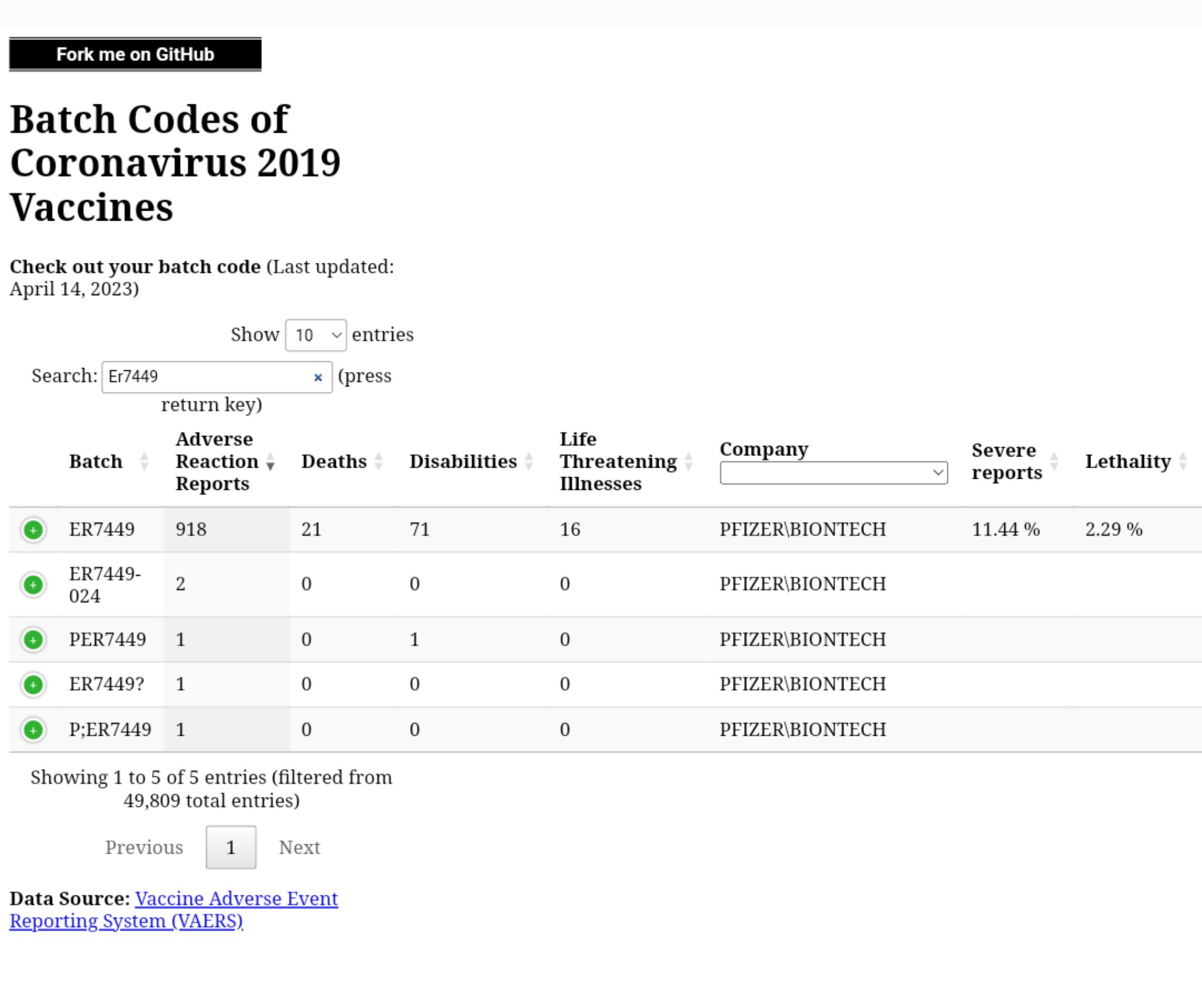Select page 1 in pagination
This screenshot has height=1008, width=1202.
pyautogui.click(x=231, y=847)
